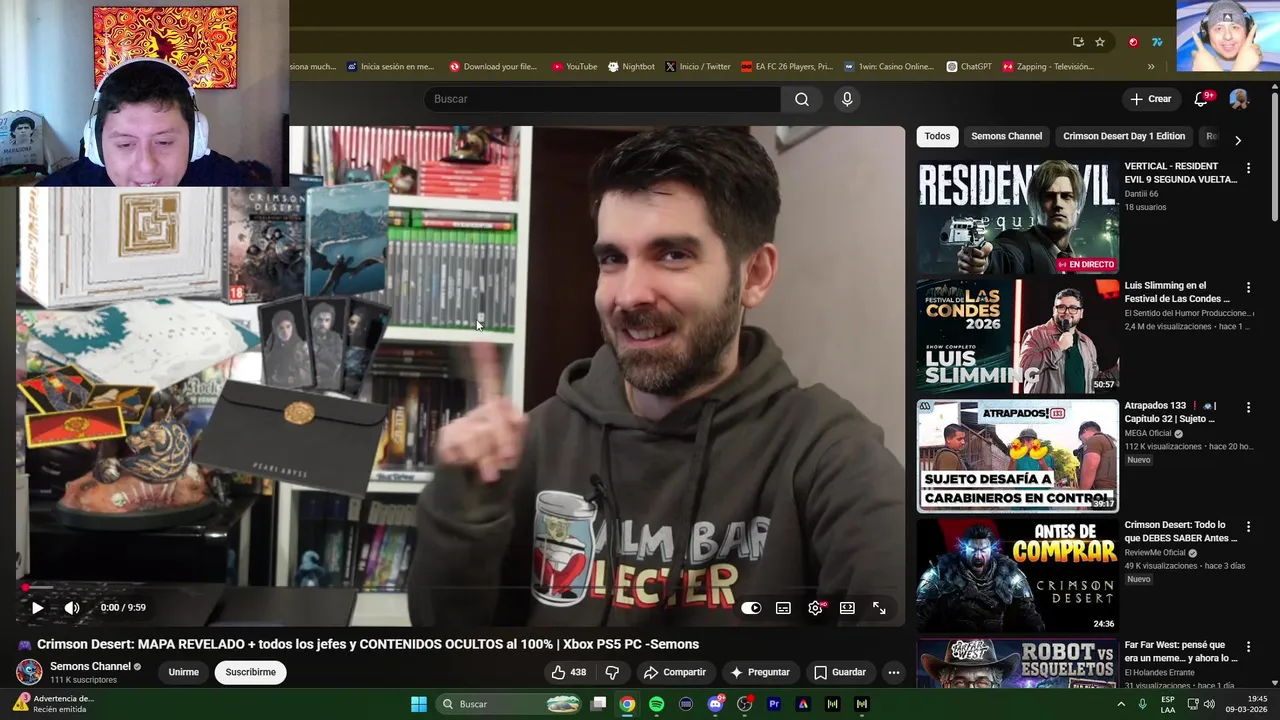Open Far Far West video title
This screenshot has height=720, width=1280.
(x=1181, y=652)
